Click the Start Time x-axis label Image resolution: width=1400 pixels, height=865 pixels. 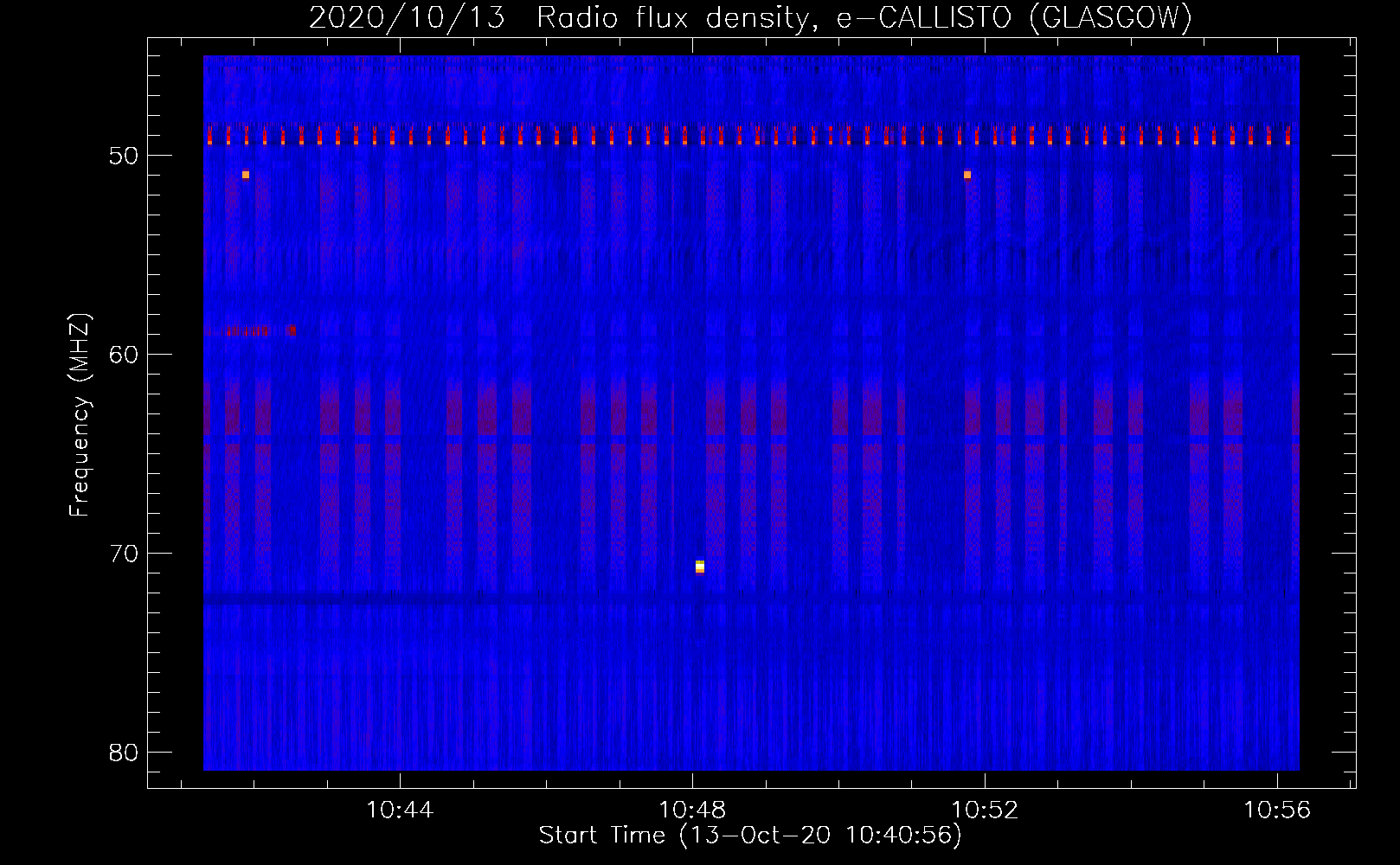tap(750, 836)
